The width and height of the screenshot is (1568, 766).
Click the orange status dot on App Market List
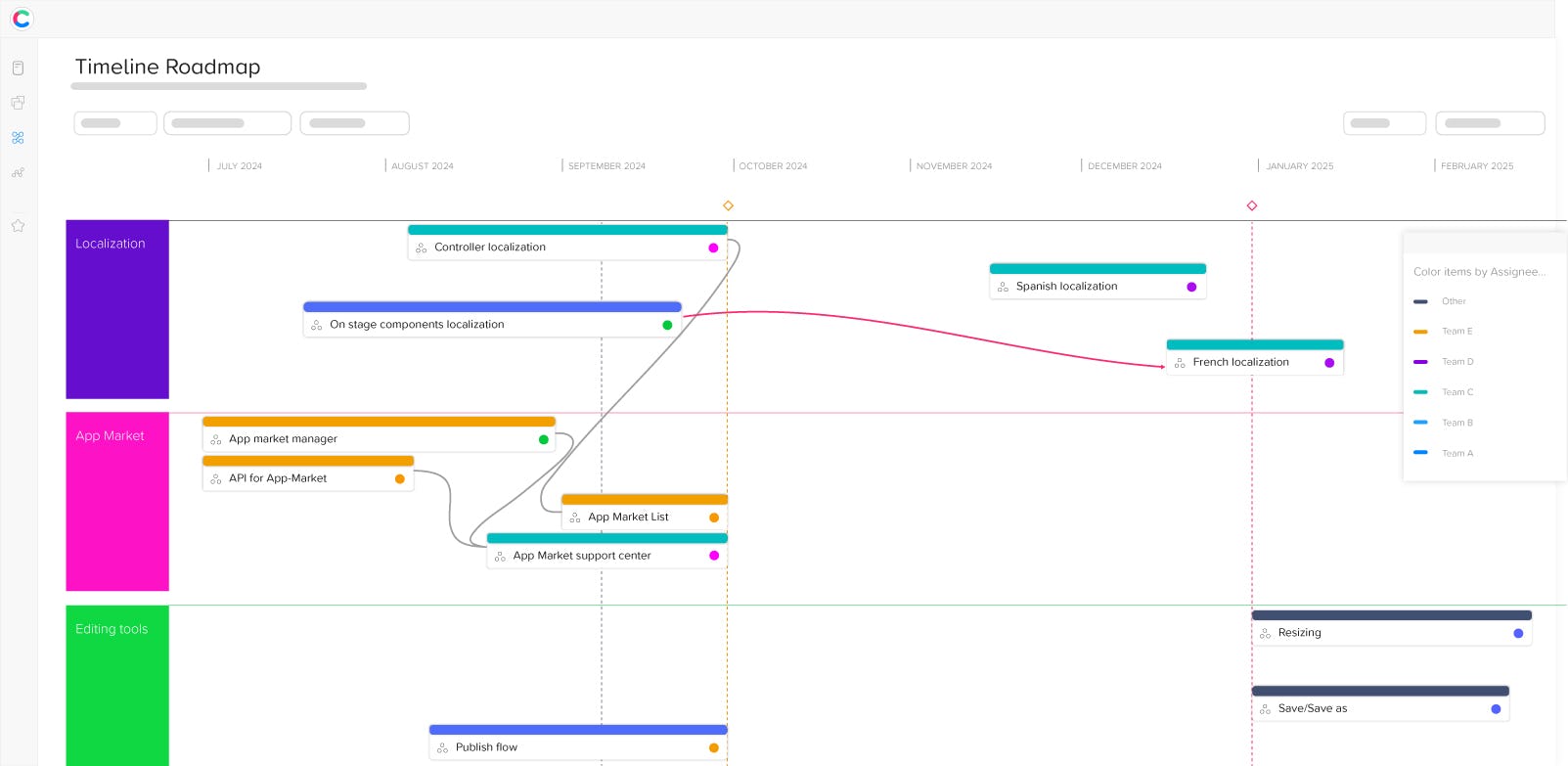point(714,518)
